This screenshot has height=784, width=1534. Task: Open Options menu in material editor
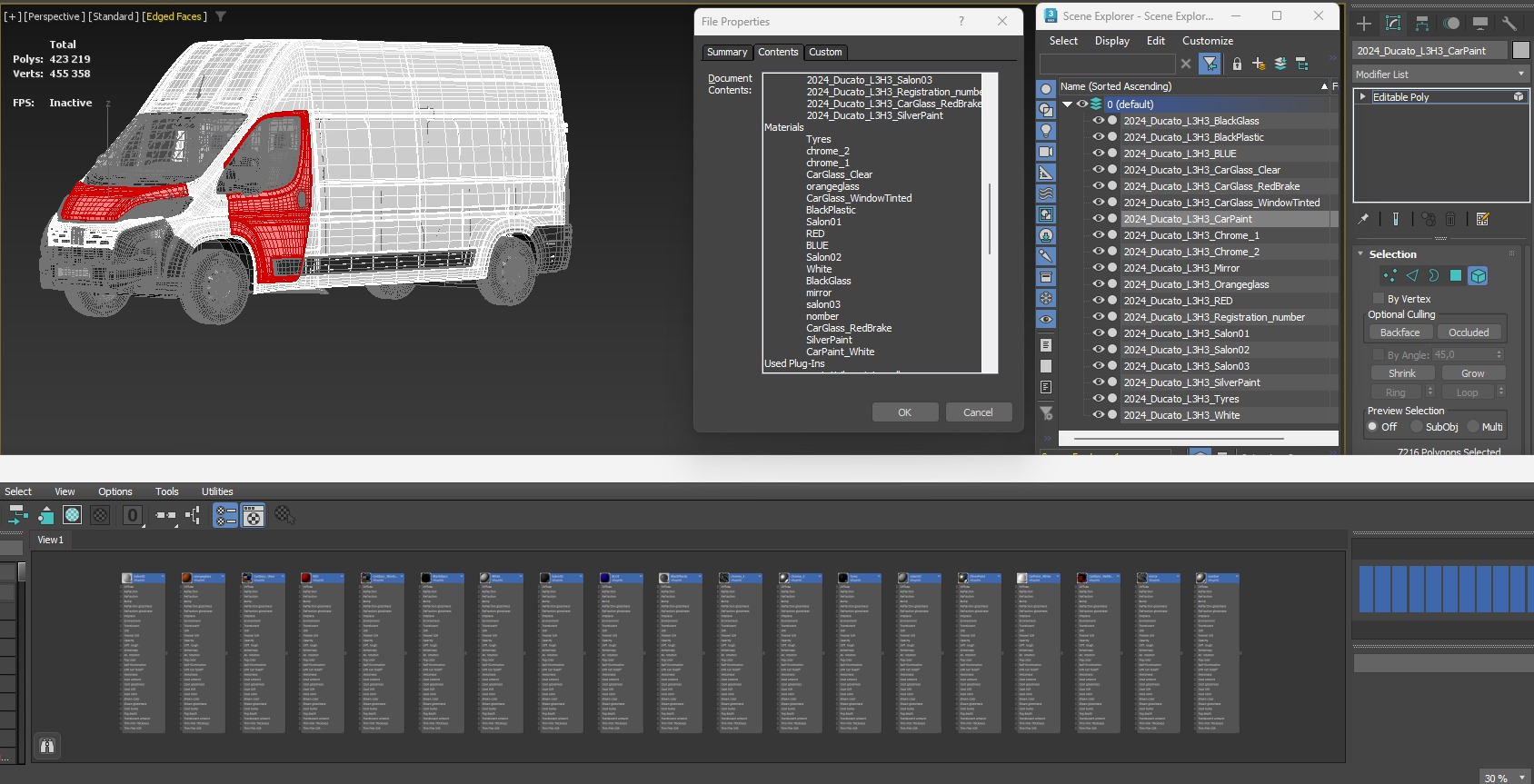pos(115,491)
